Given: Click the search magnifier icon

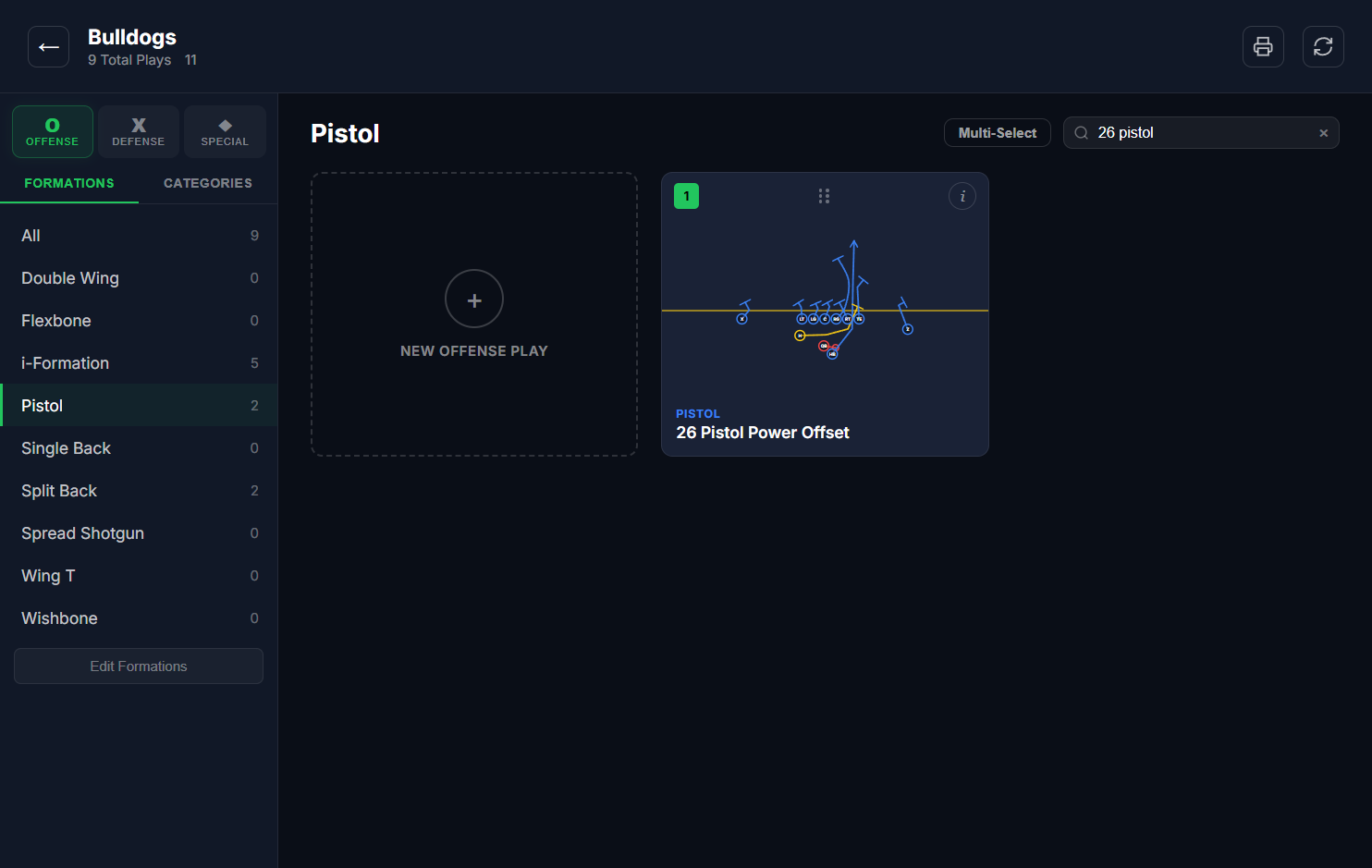Looking at the screenshot, I should click(x=1081, y=133).
